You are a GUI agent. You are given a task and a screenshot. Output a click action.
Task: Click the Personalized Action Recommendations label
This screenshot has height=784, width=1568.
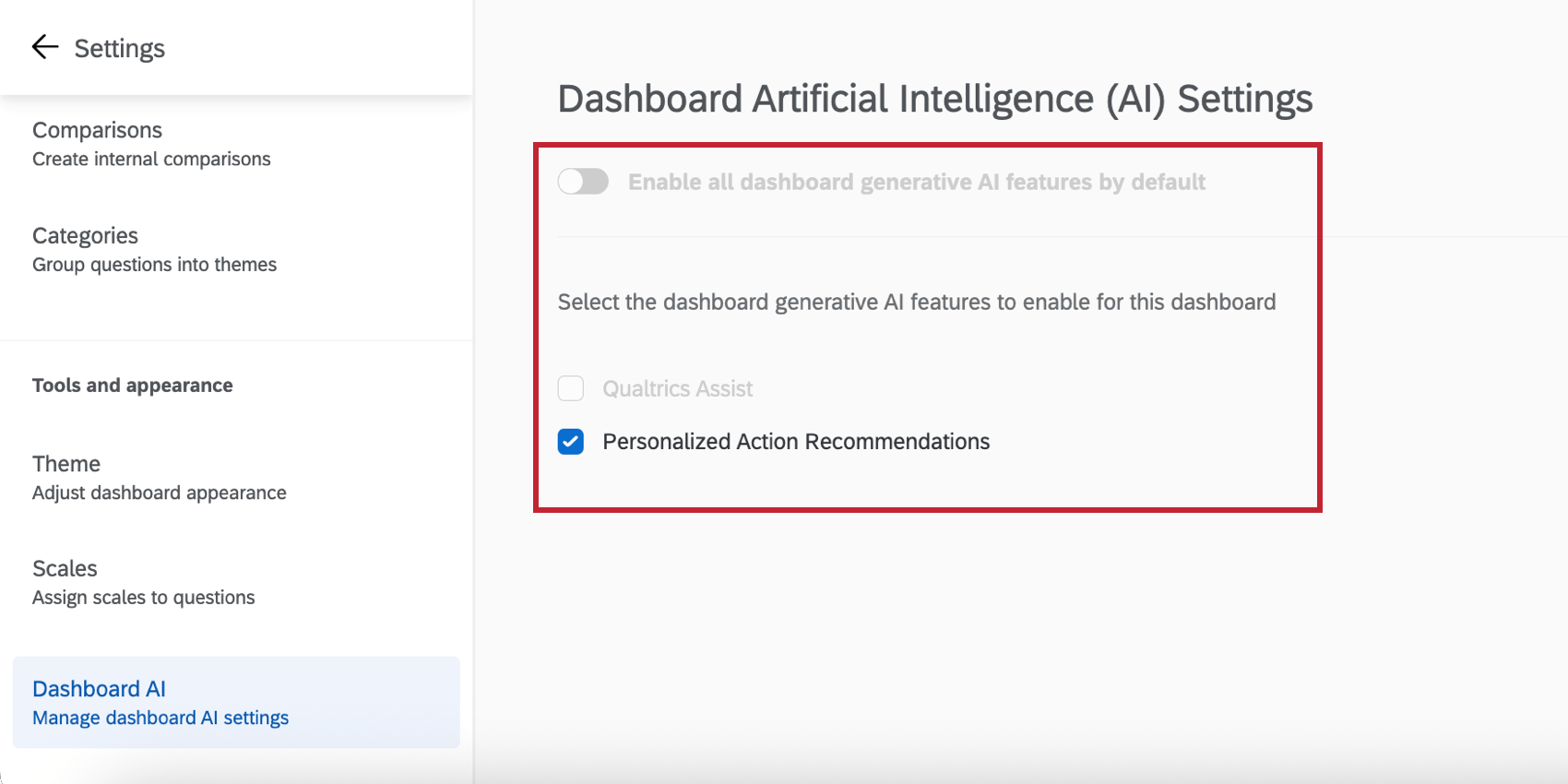[x=795, y=441]
